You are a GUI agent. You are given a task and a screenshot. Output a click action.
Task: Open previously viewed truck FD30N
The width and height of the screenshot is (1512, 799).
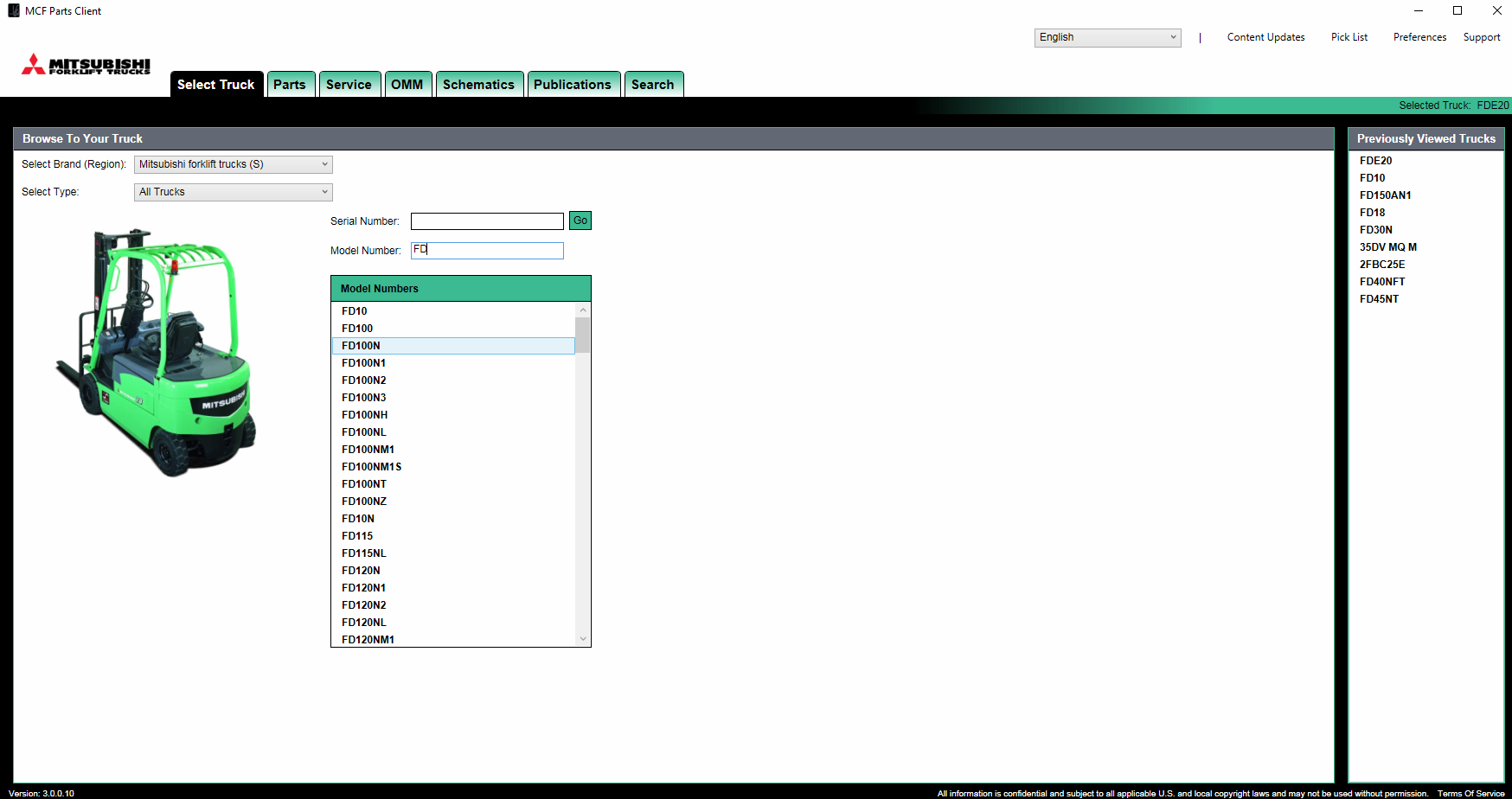click(1375, 230)
